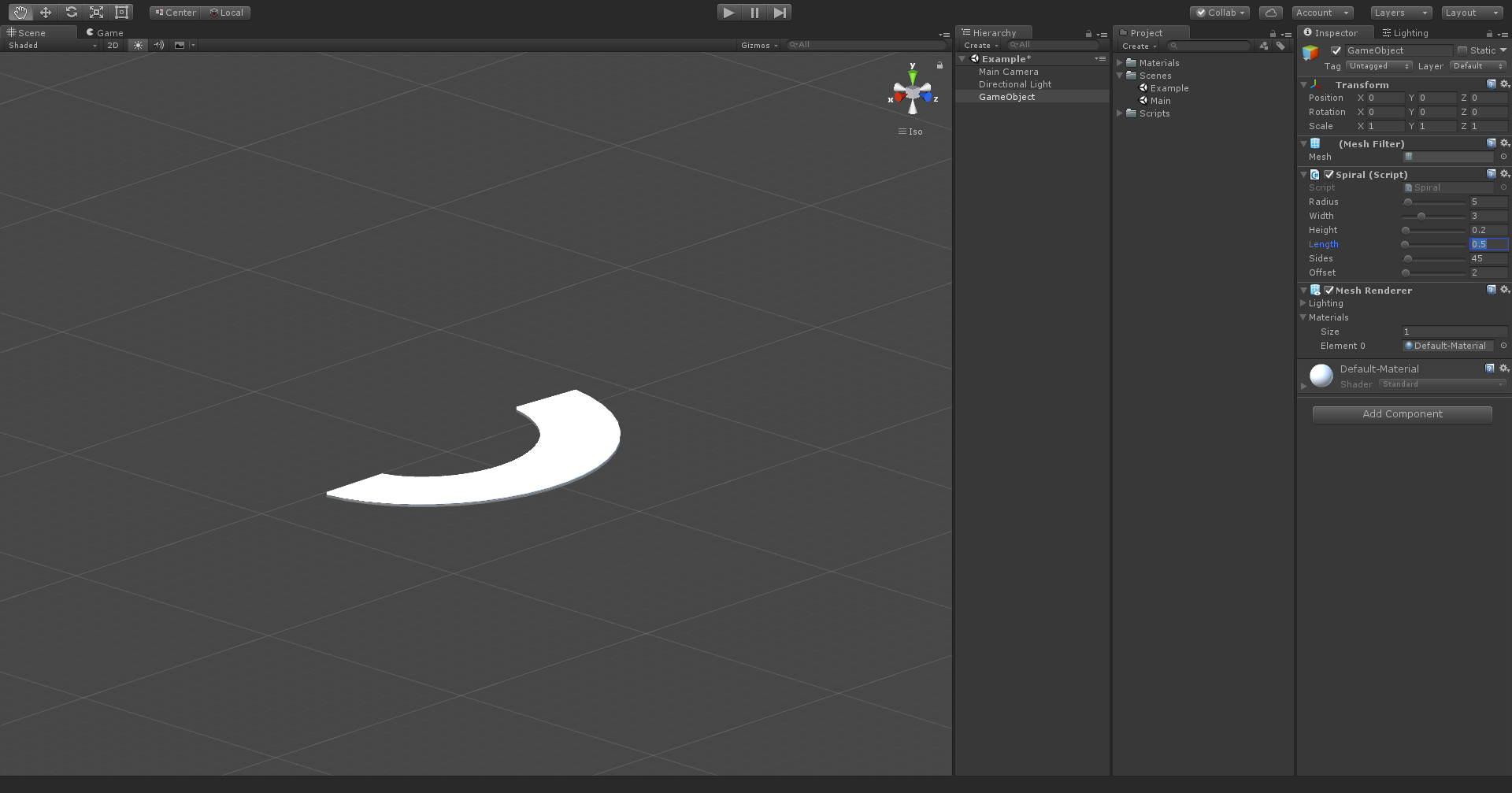Click Project search by type icon
This screenshot has width=1512, height=793.
tap(1264, 46)
